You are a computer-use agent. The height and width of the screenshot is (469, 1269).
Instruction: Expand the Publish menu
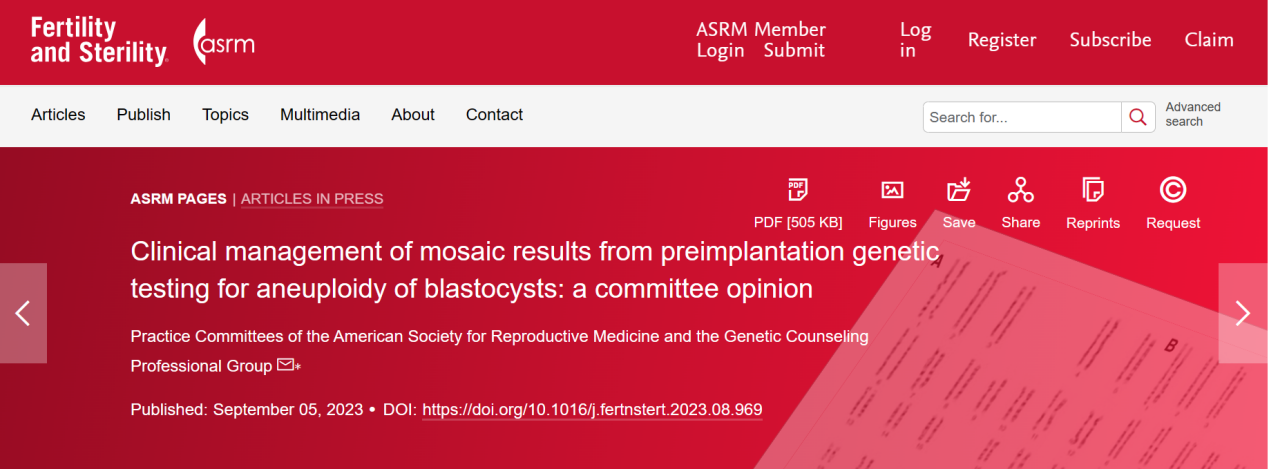point(143,115)
